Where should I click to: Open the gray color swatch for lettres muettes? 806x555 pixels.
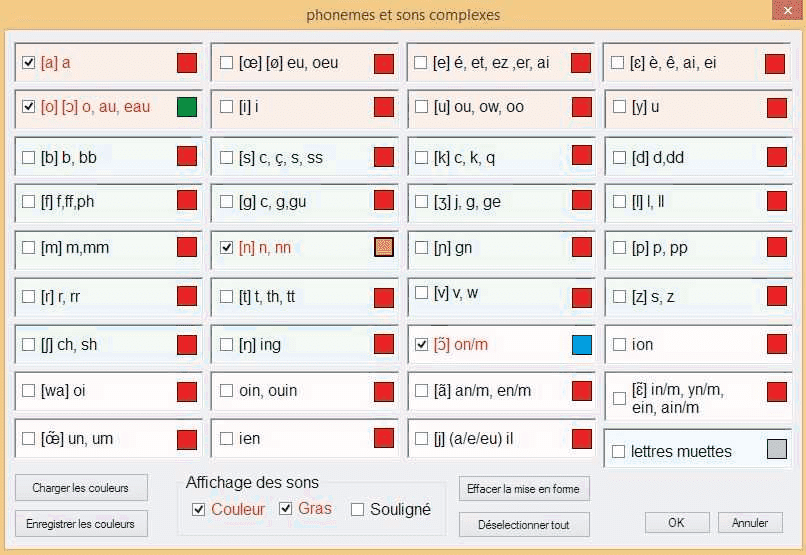(x=777, y=450)
